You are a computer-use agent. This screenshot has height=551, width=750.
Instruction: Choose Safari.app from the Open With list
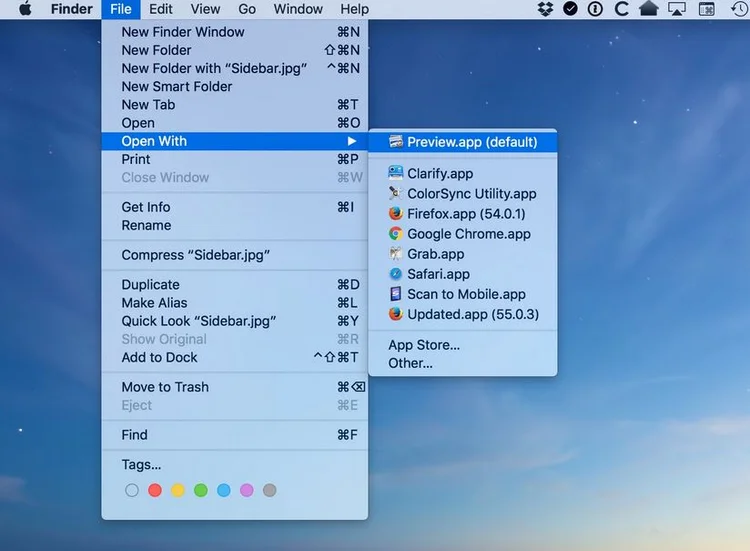[438, 274]
